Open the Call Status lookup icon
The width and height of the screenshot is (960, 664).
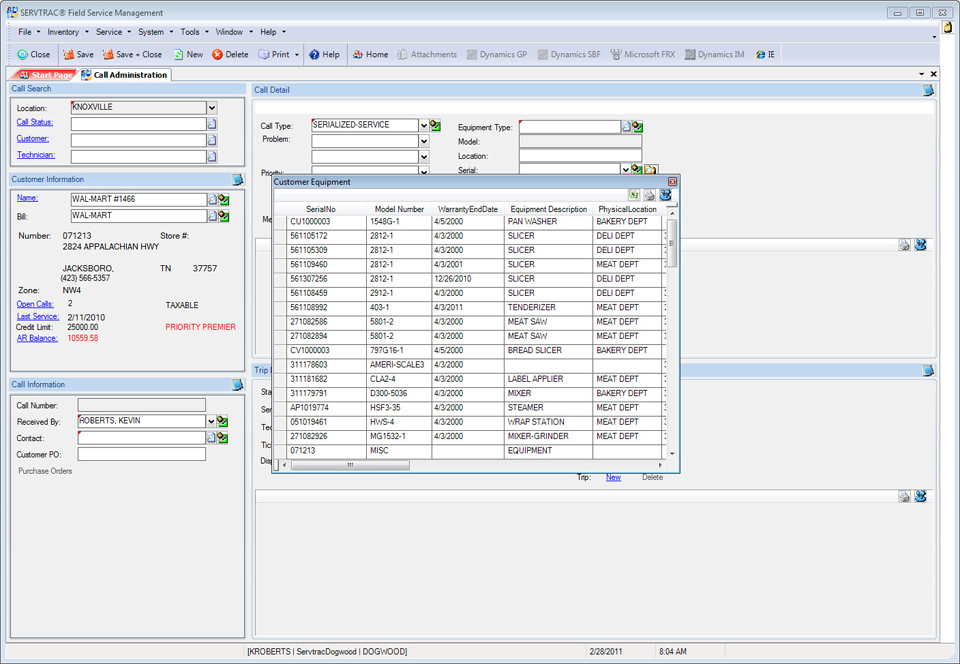click(x=212, y=124)
